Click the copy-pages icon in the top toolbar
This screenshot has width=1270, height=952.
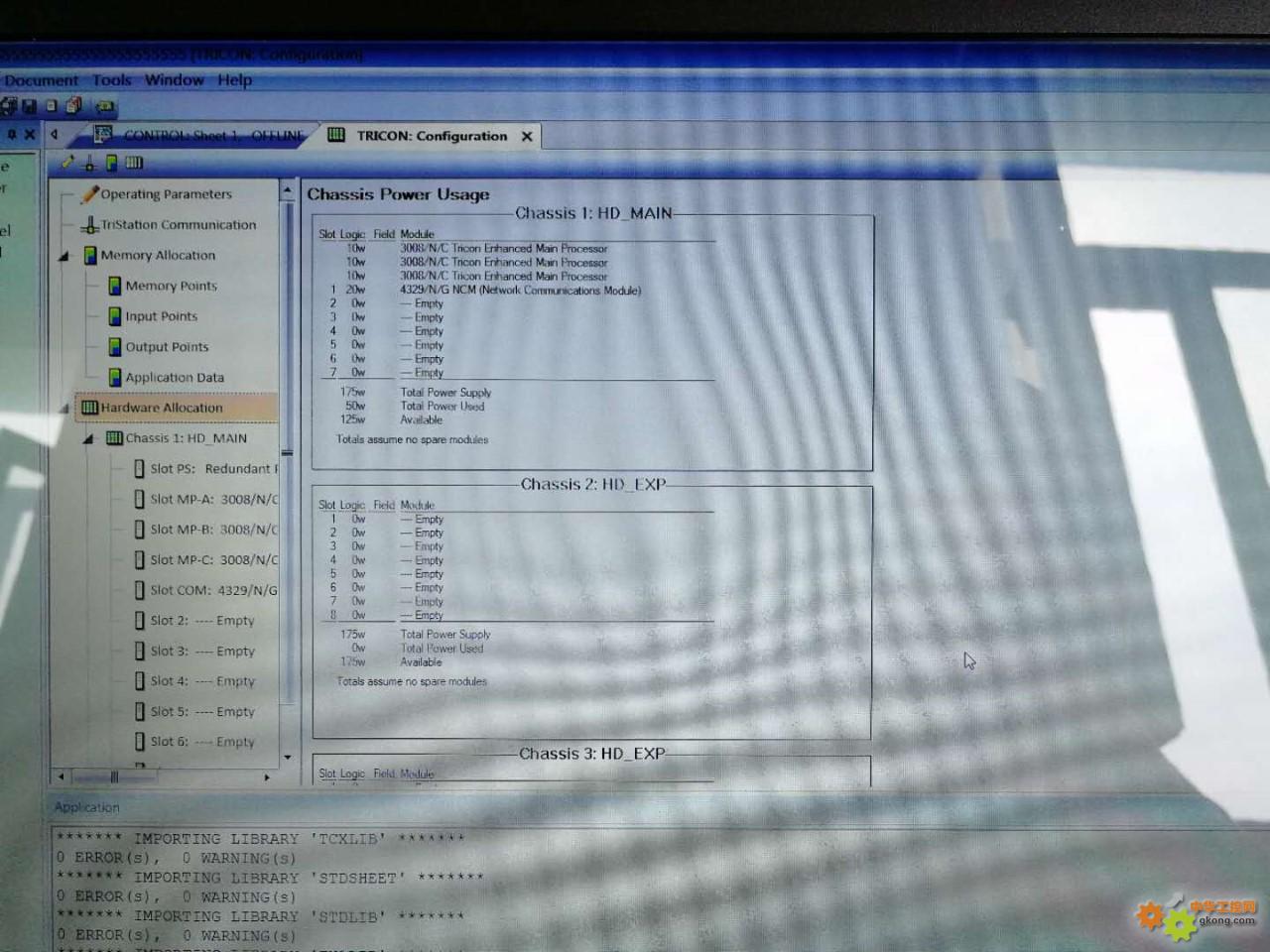(x=73, y=105)
